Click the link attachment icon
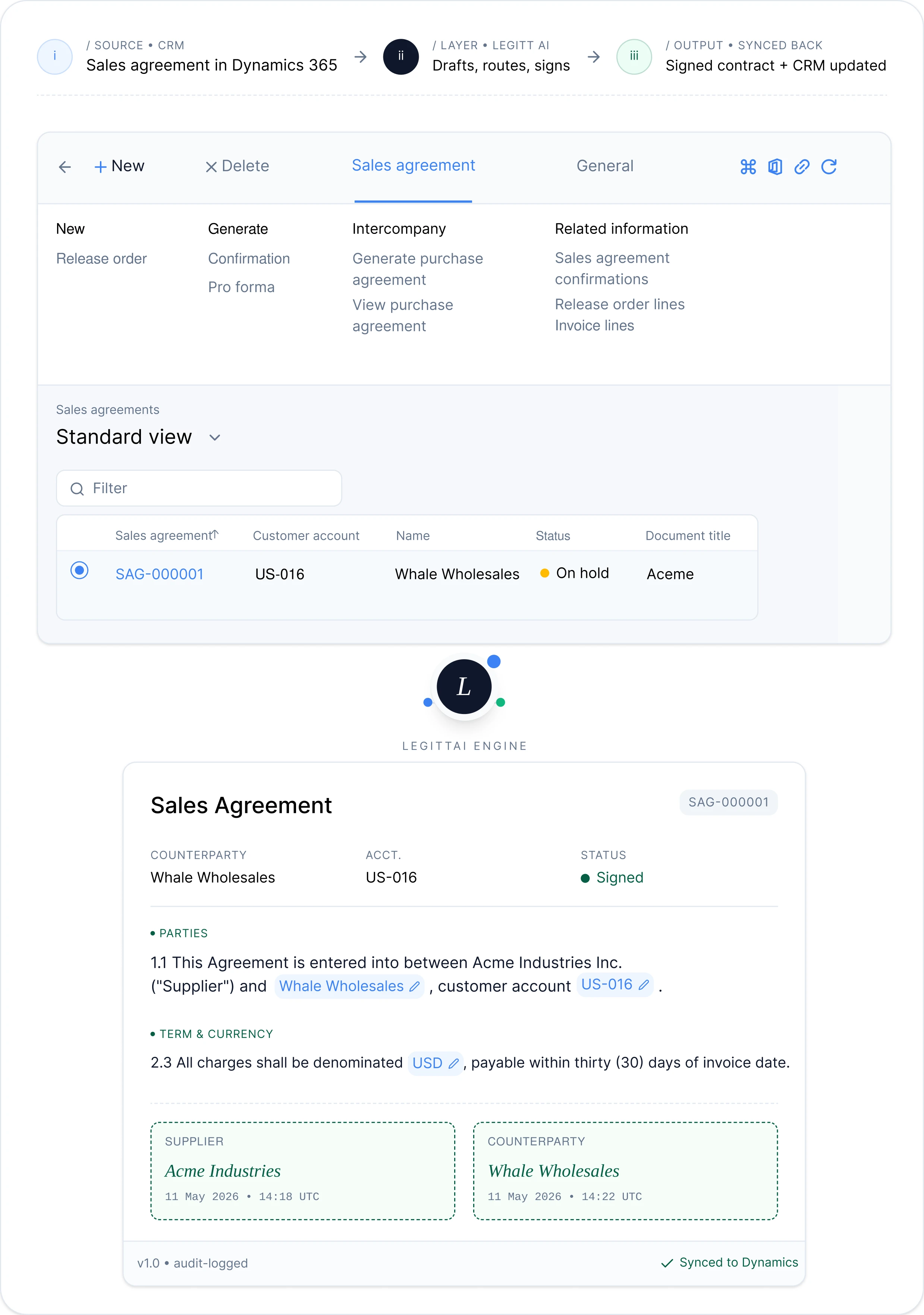The height and width of the screenshot is (1315, 924). (801, 167)
